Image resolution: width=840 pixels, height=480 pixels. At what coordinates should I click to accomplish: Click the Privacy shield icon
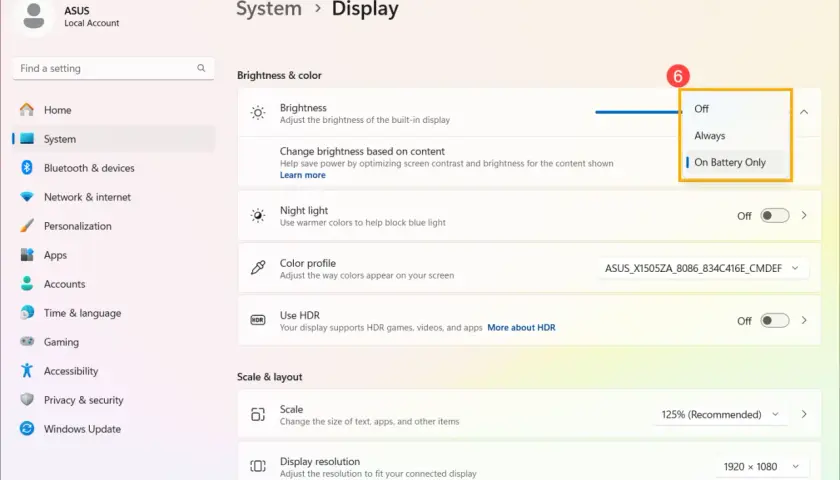(27, 400)
